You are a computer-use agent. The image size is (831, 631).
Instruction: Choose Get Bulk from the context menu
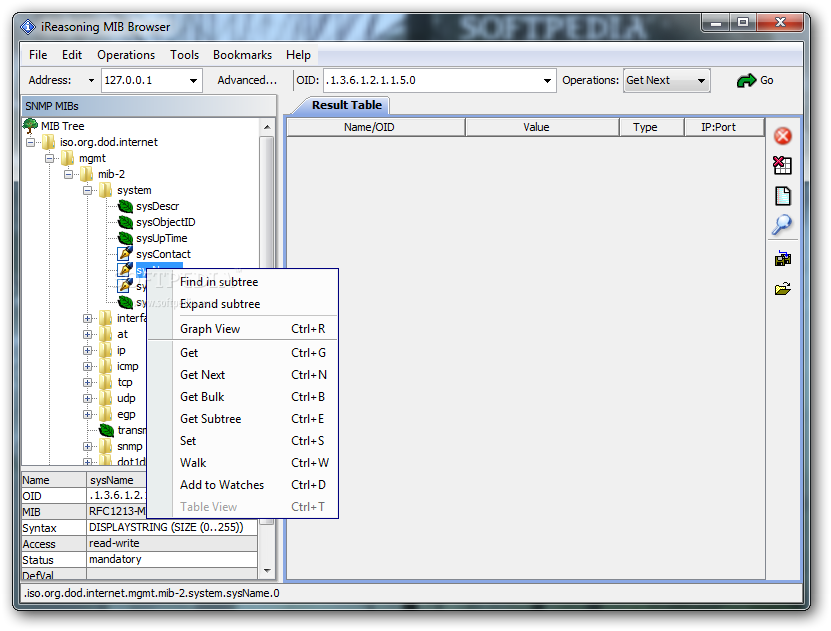pos(242,397)
